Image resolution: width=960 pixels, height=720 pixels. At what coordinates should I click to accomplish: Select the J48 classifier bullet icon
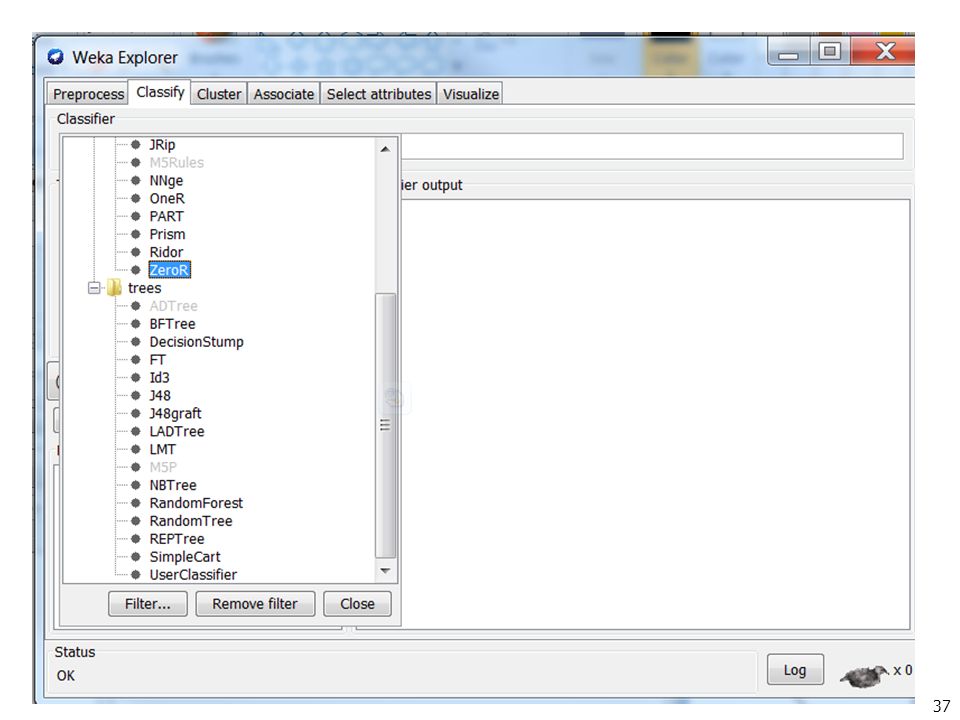136,396
